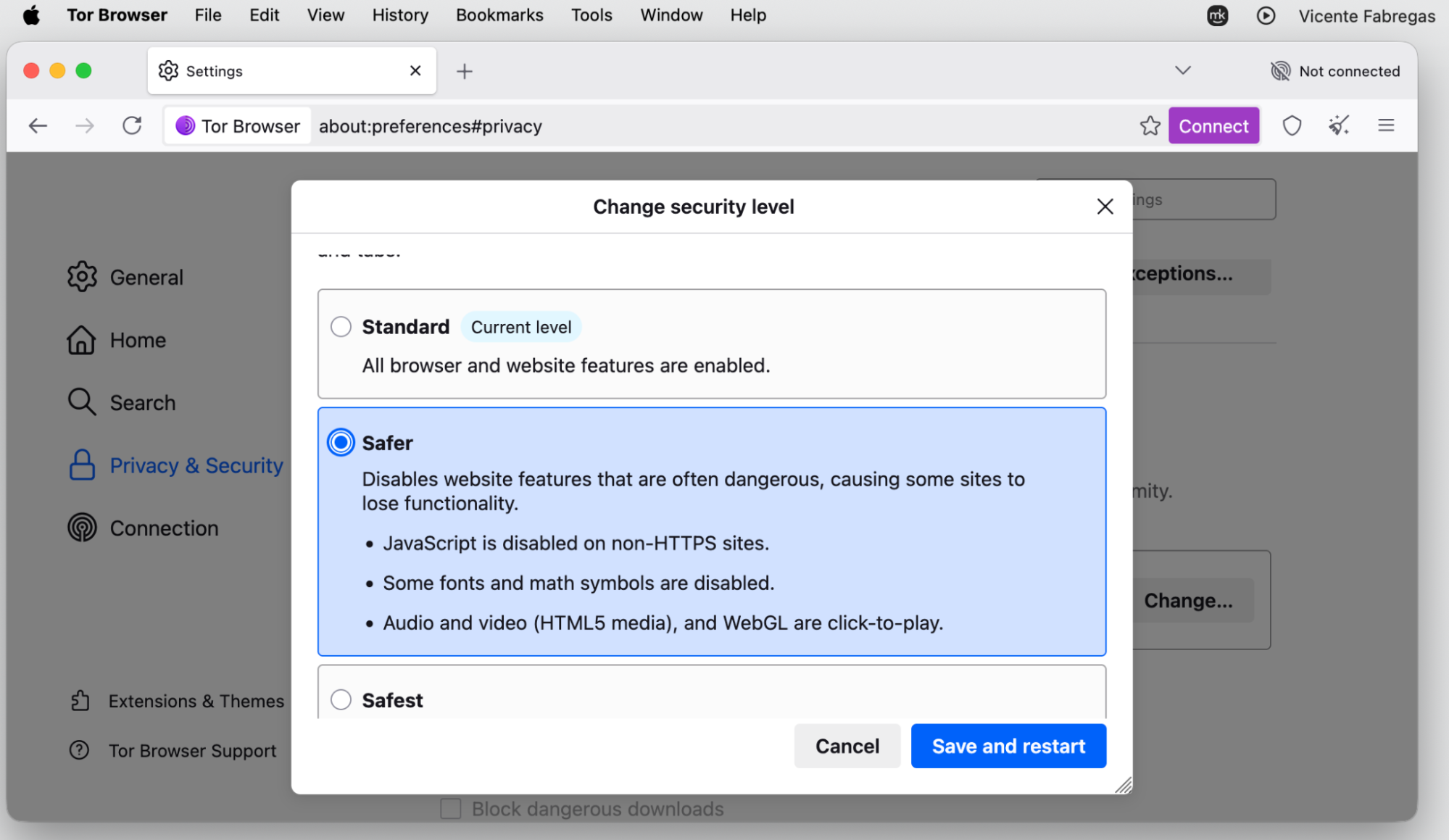This screenshot has width=1449, height=840.
Task: Click the Find in Settings search field
Action: 1203,199
